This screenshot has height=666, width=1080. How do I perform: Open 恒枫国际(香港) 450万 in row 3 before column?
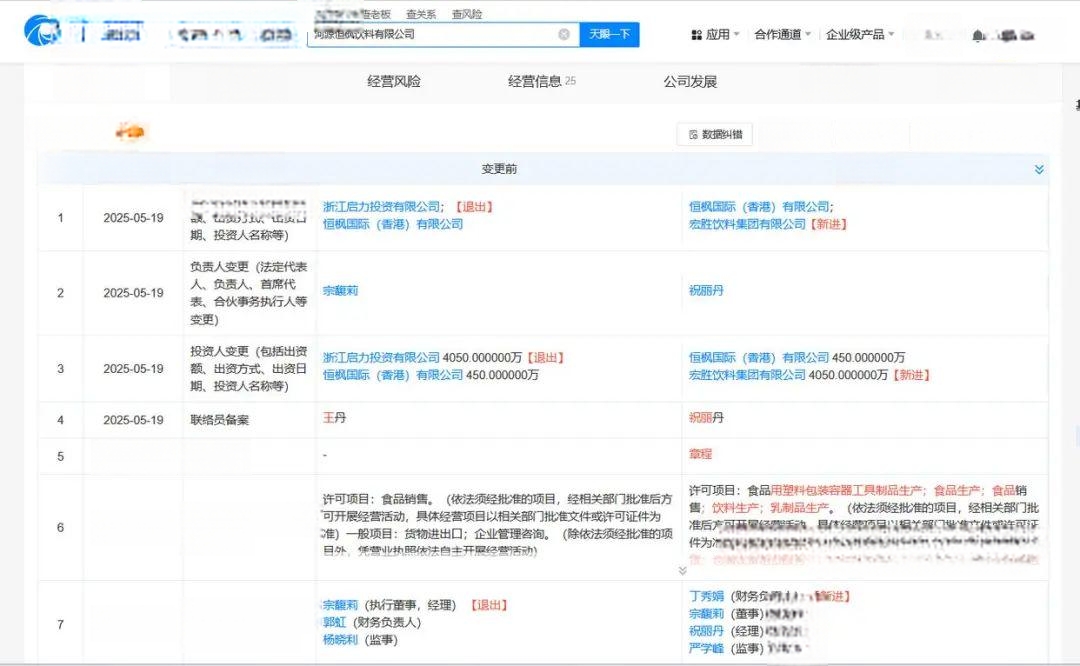393,375
